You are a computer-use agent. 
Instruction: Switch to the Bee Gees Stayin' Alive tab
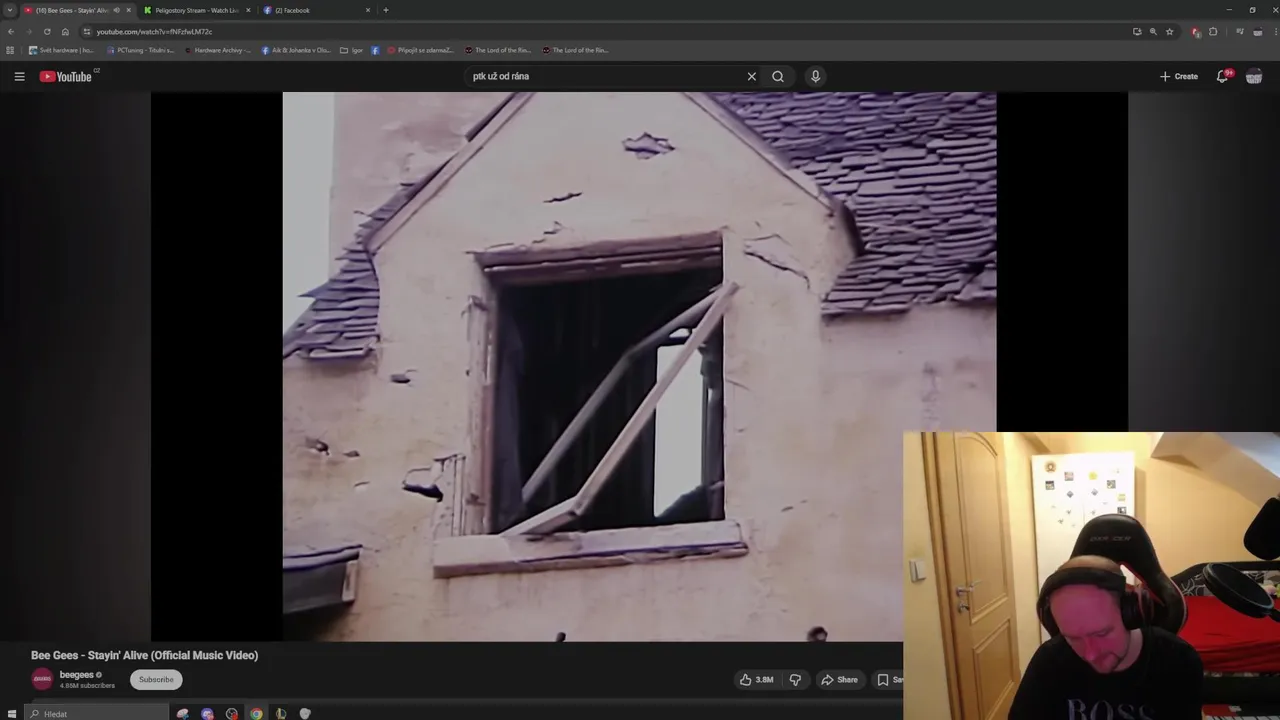72,10
